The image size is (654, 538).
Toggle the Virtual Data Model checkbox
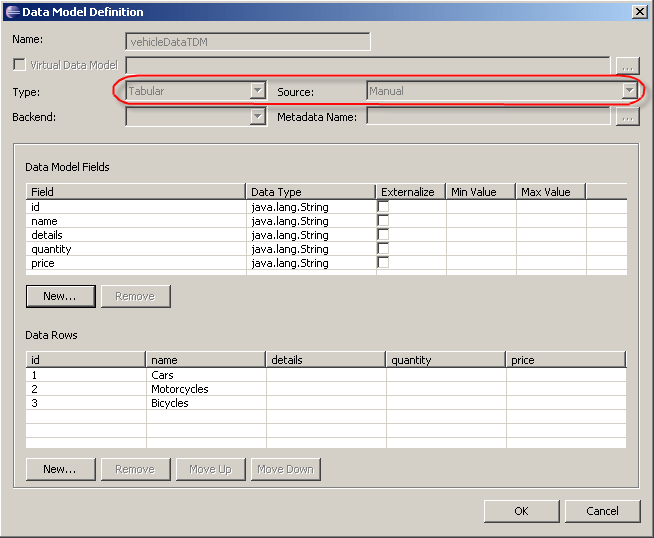19,65
